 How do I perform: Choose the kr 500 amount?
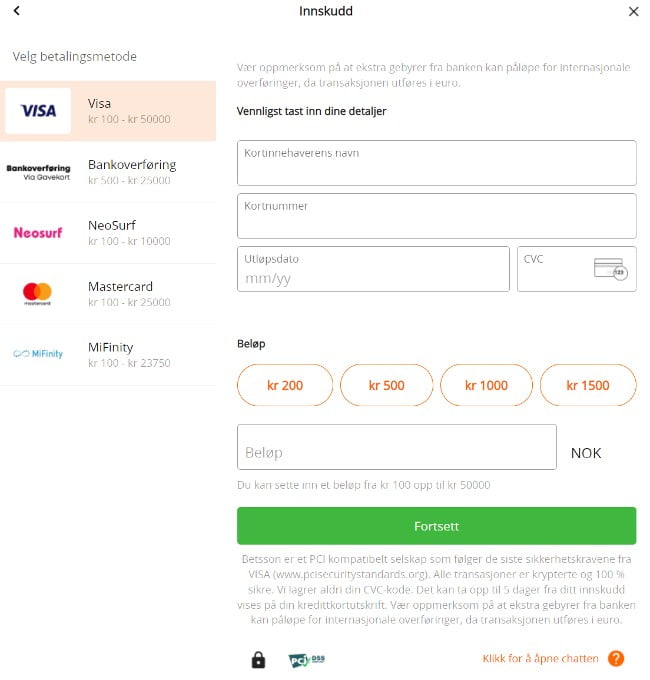386,385
